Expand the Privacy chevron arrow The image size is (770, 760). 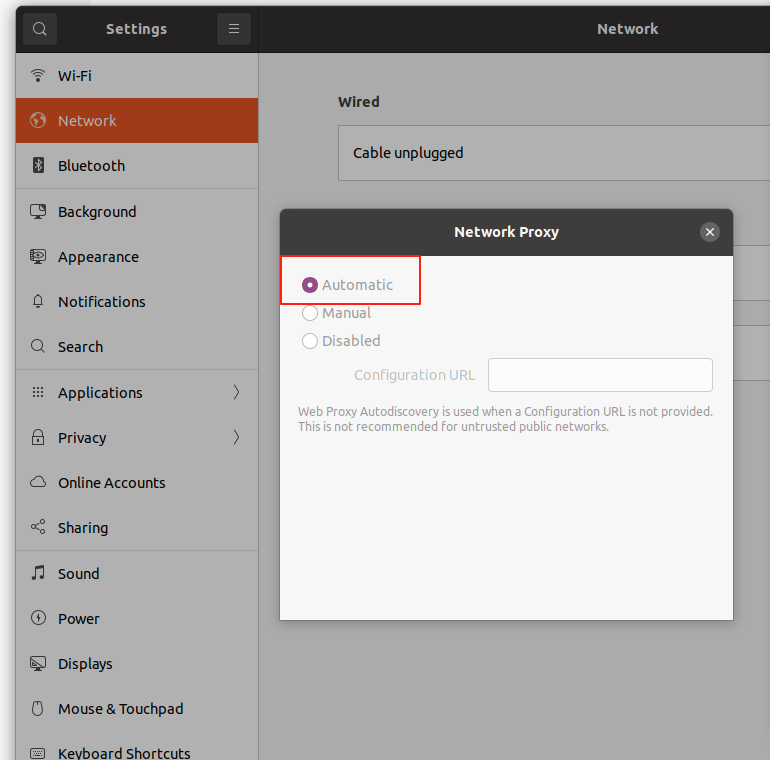[236, 437]
